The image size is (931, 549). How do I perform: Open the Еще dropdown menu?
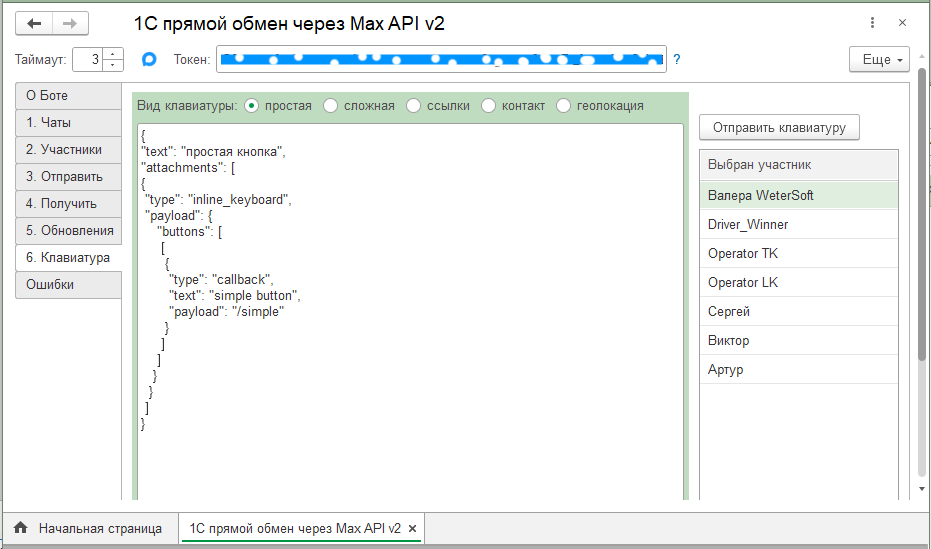pos(879,59)
